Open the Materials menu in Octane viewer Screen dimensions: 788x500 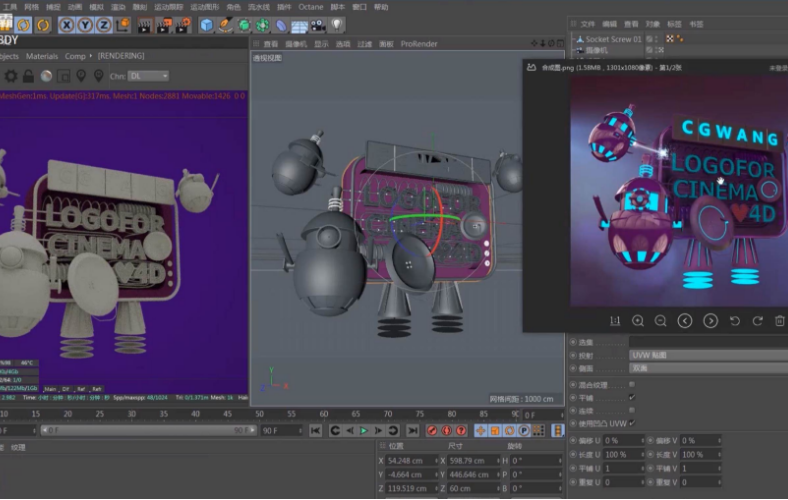[42, 56]
